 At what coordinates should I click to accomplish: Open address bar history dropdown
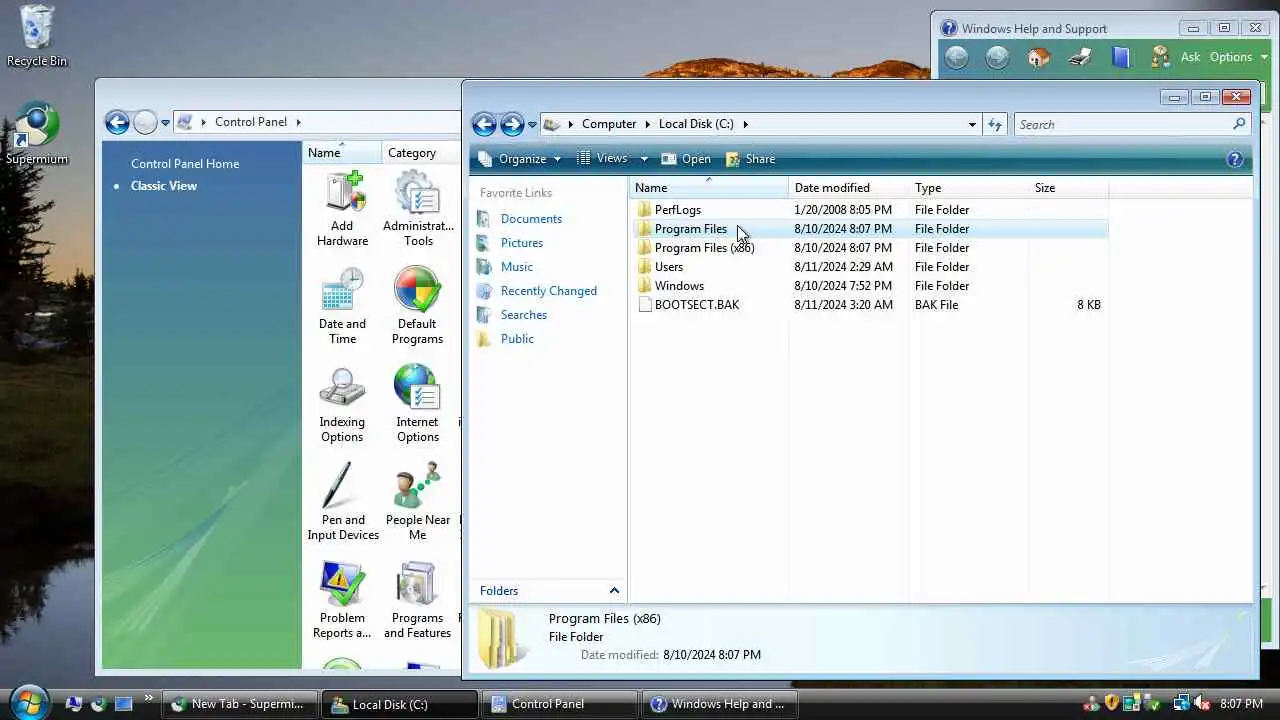[x=972, y=125]
